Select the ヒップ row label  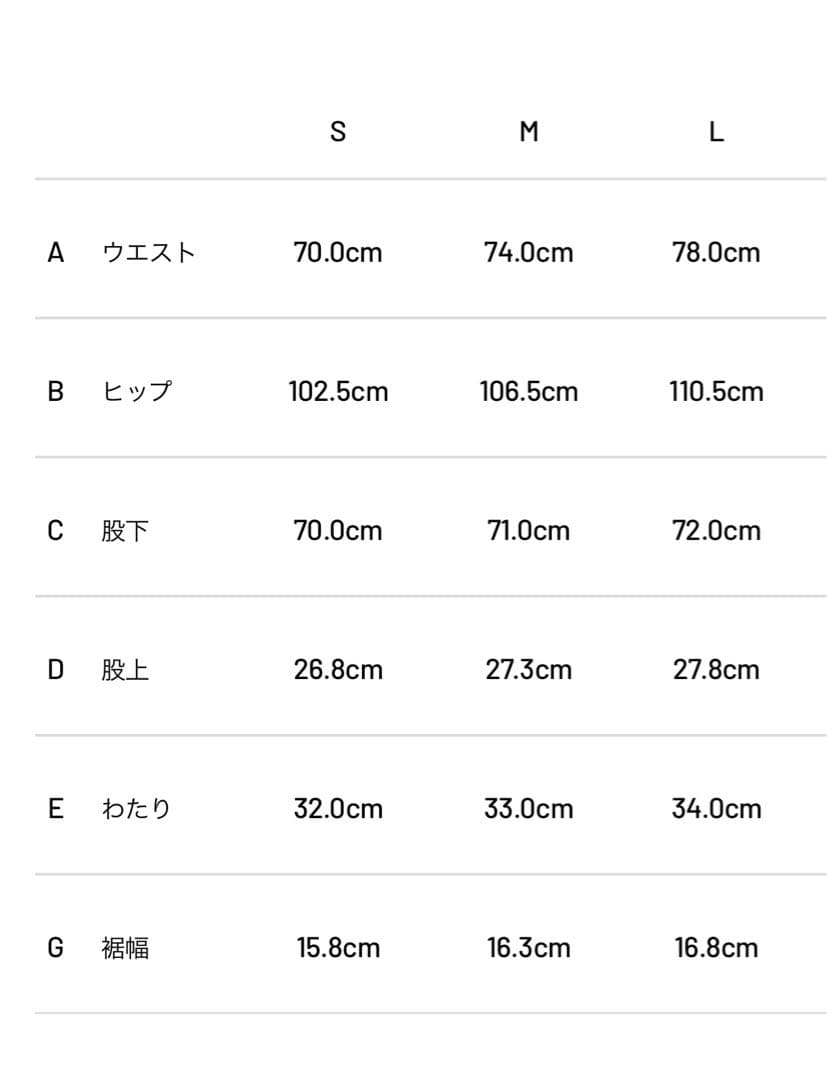[137, 391]
